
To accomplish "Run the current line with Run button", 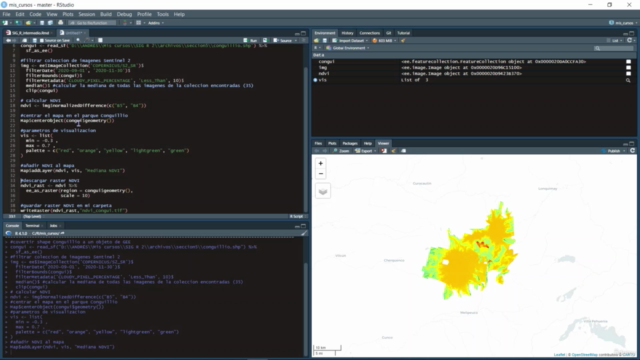I will click(251, 40).
